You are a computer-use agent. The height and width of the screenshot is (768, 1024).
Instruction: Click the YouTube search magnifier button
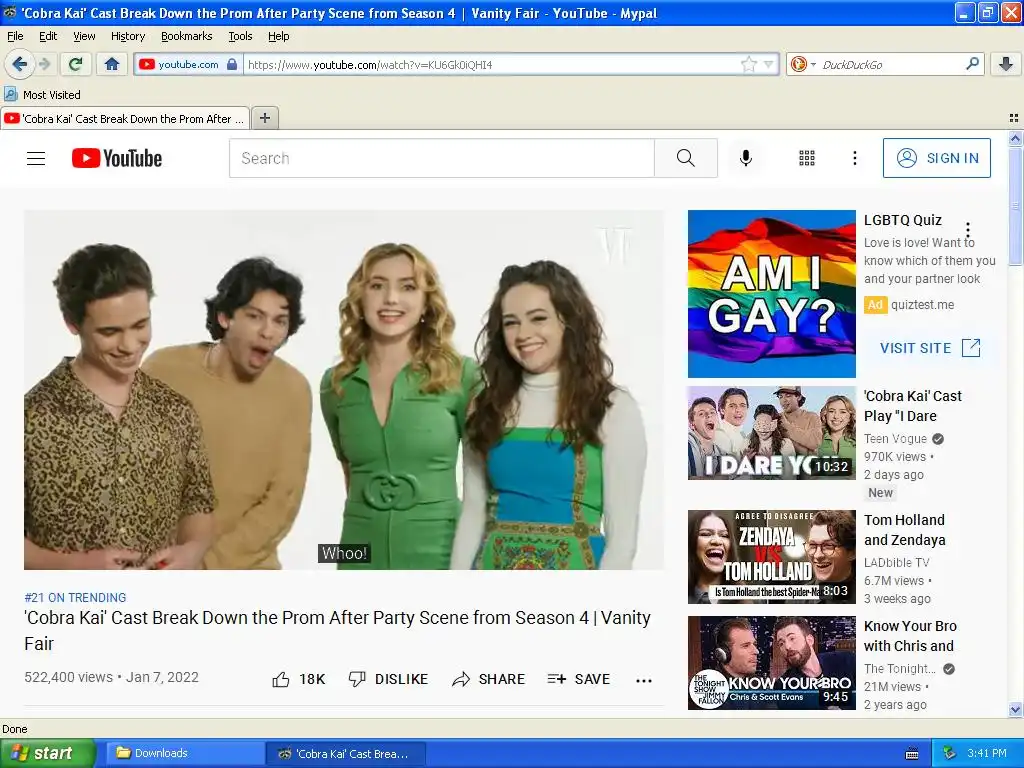[x=686, y=158]
